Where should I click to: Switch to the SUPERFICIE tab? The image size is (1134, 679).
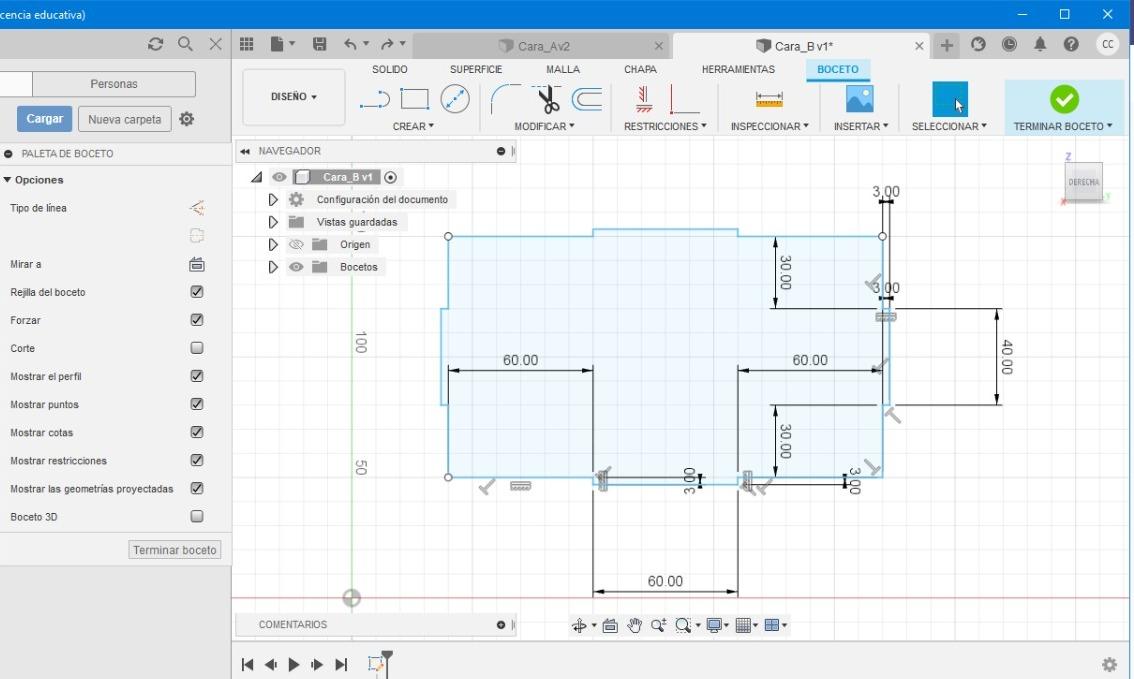pos(476,69)
